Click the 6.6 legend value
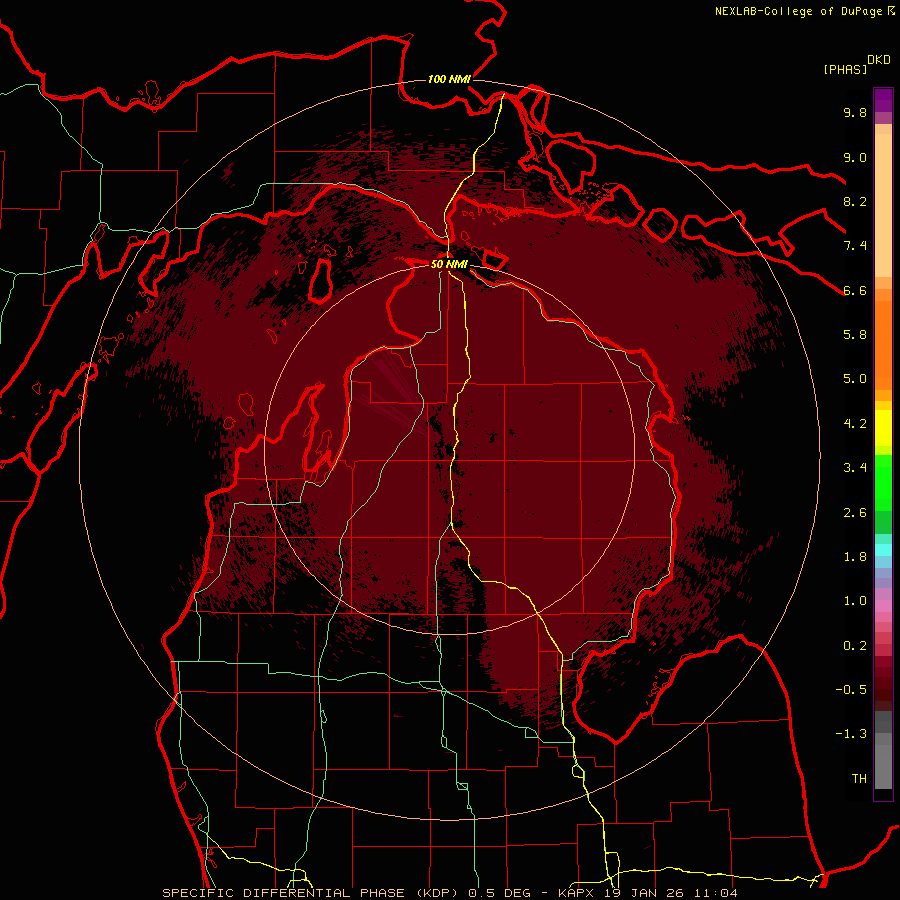This screenshot has height=900, width=900. tap(855, 290)
